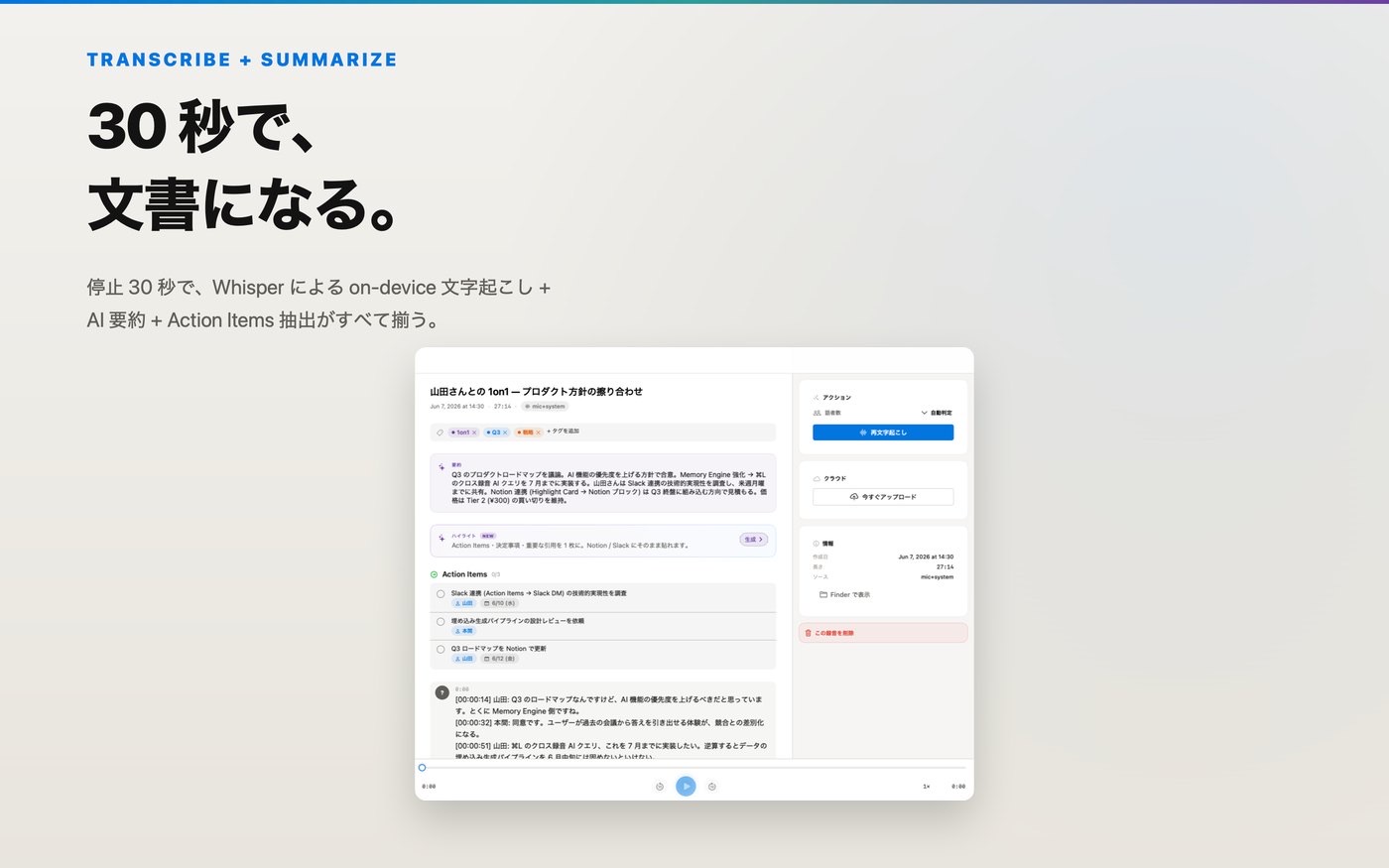Remove the orange tag with its x
The height and width of the screenshot is (868, 1389).
pyautogui.click(x=539, y=433)
